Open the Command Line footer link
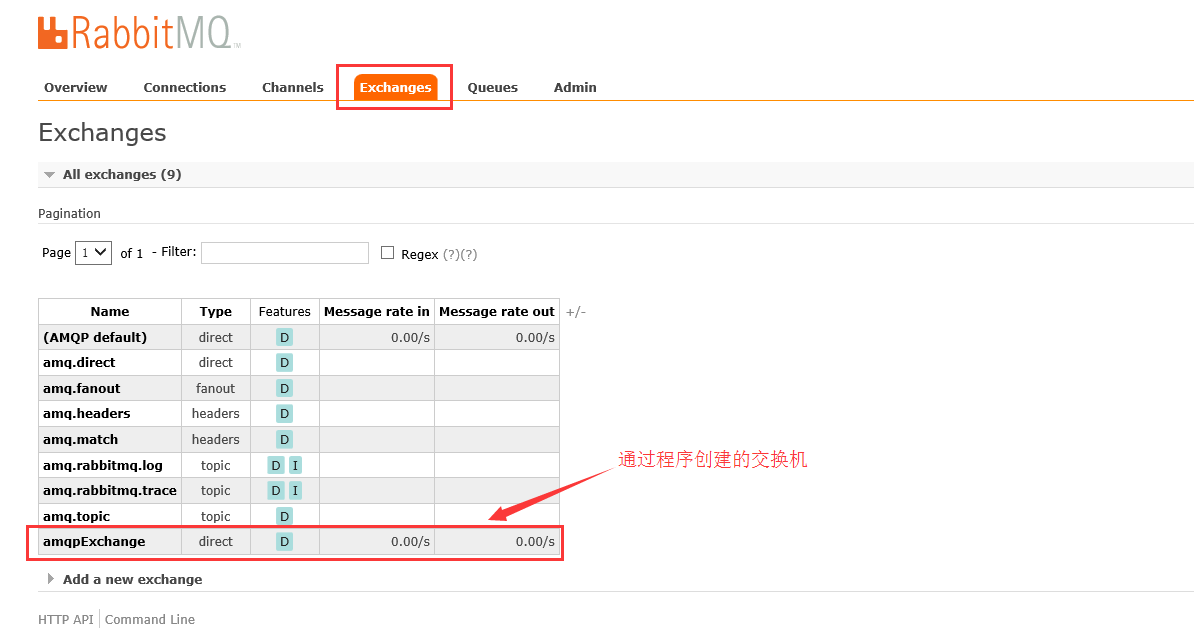The width and height of the screenshot is (1194, 644). 150,619
